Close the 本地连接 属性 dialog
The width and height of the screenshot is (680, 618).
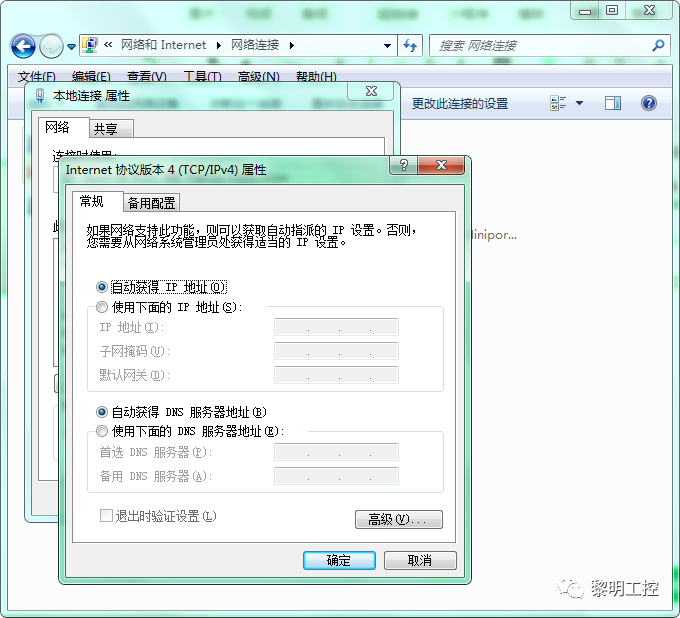(x=371, y=91)
